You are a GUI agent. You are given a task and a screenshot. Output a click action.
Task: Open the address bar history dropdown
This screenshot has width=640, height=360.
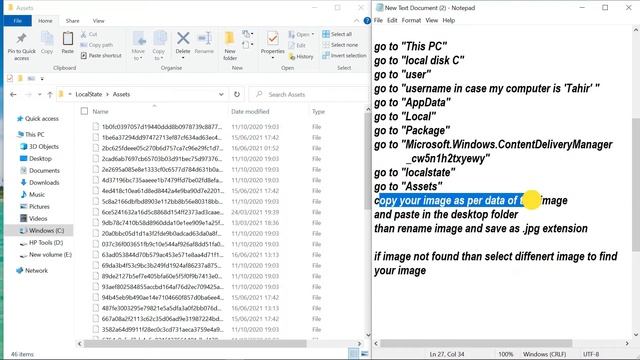[221, 94]
